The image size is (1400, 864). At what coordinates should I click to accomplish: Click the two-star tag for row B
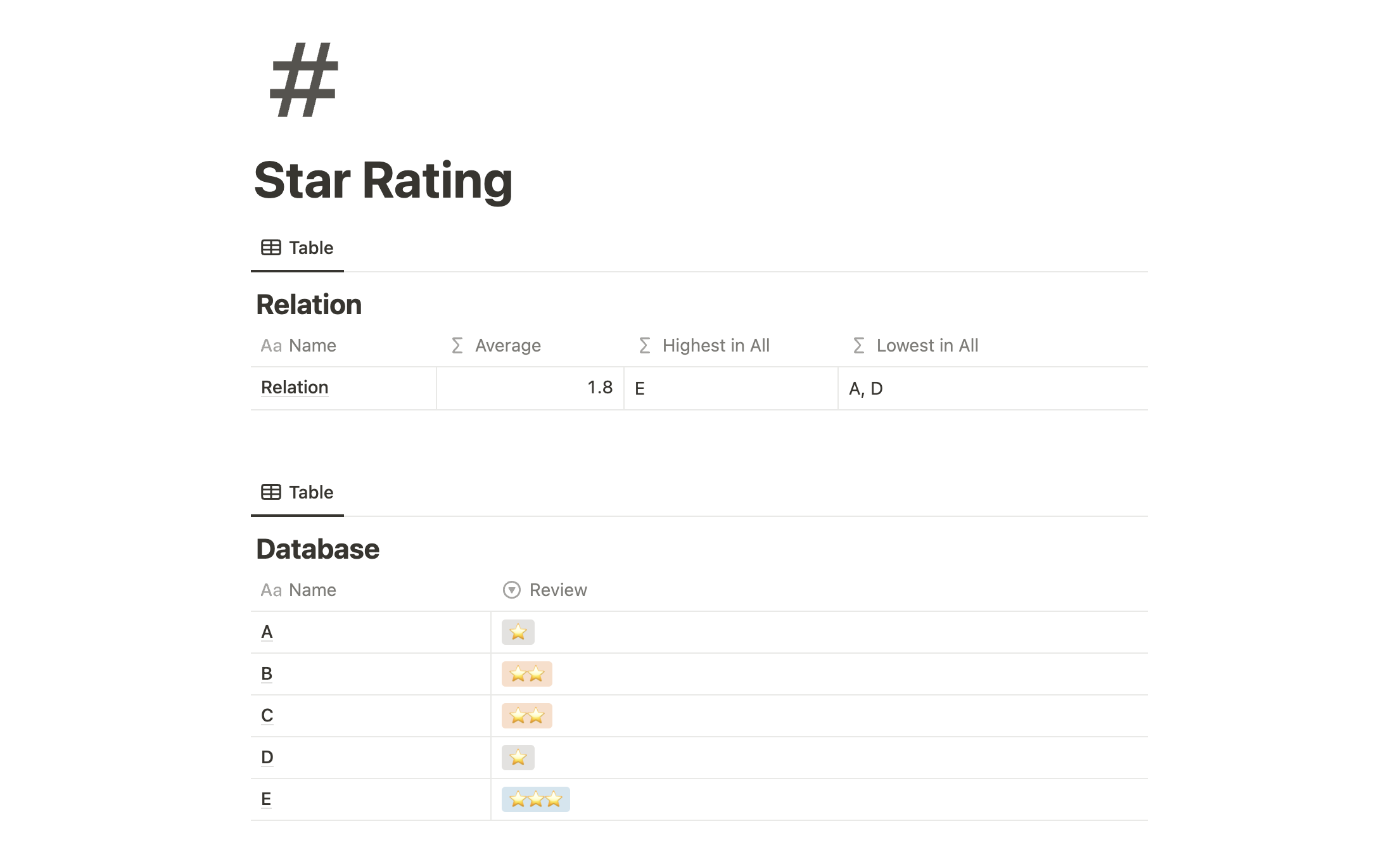(527, 674)
